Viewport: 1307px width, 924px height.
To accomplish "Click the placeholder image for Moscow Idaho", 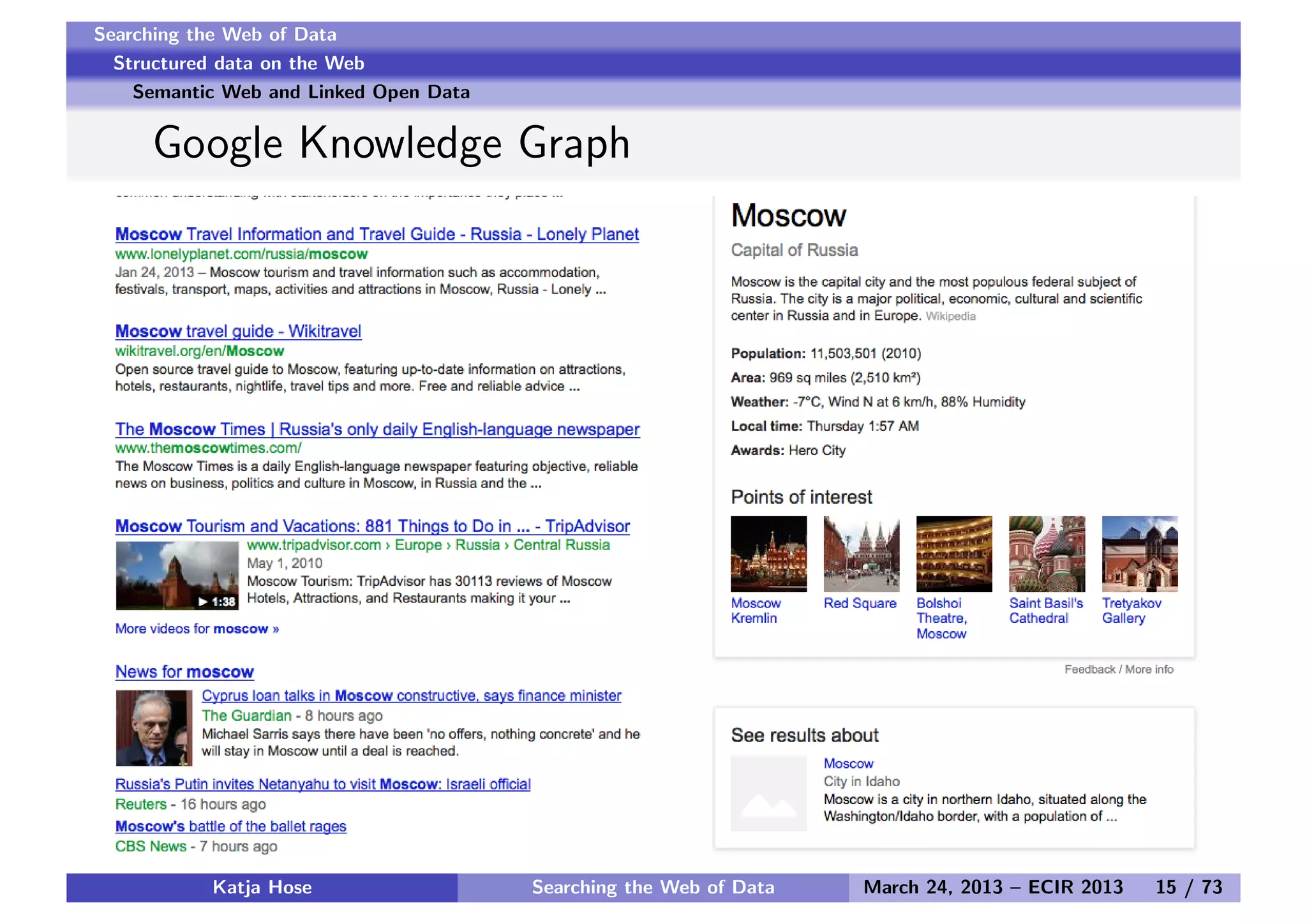I will [x=768, y=793].
